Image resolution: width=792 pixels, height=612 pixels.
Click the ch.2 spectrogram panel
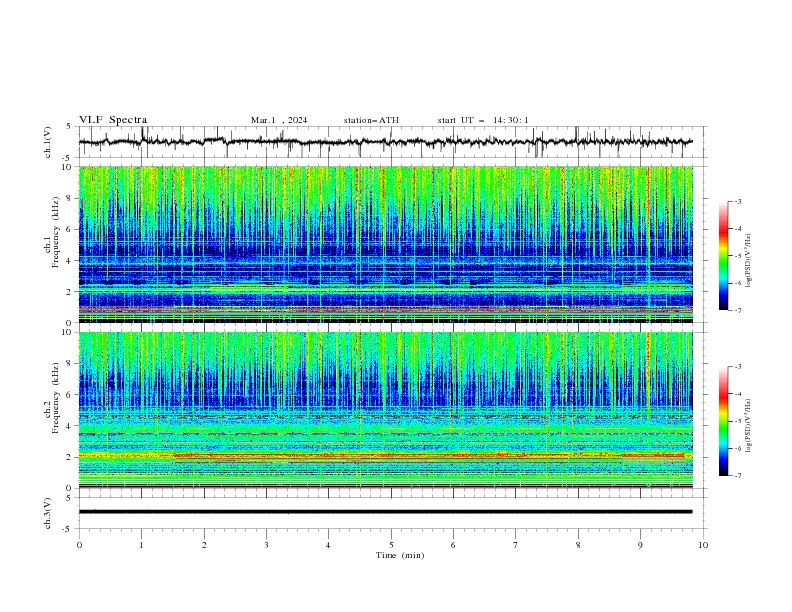[386, 410]
